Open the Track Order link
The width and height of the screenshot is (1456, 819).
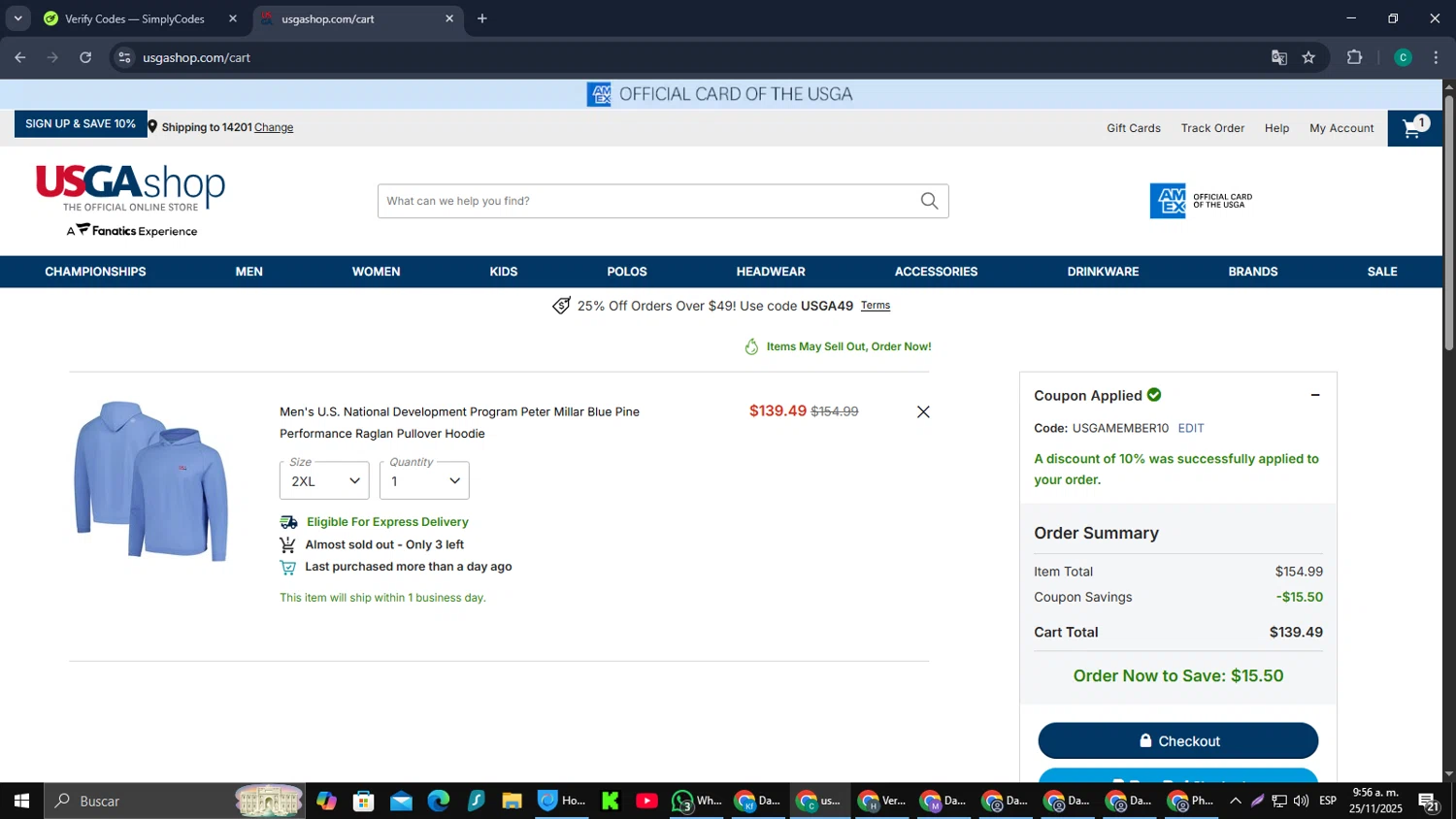1212,128
